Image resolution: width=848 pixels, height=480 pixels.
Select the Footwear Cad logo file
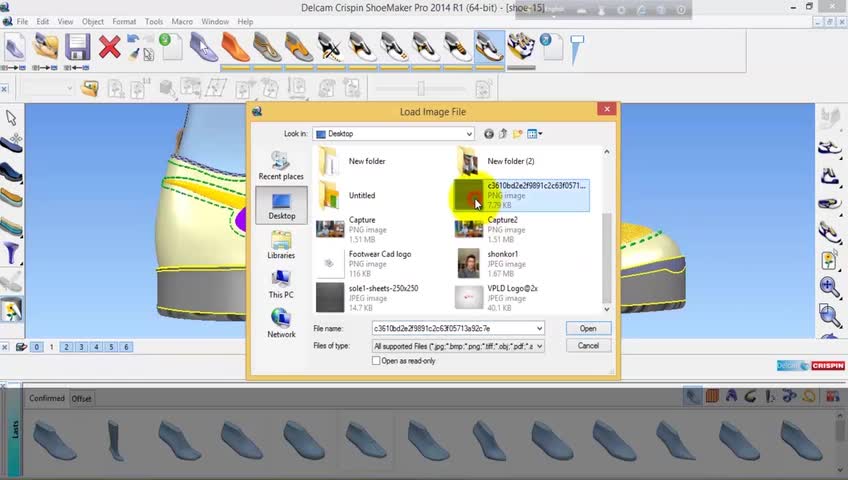click(x=382, y=264)
